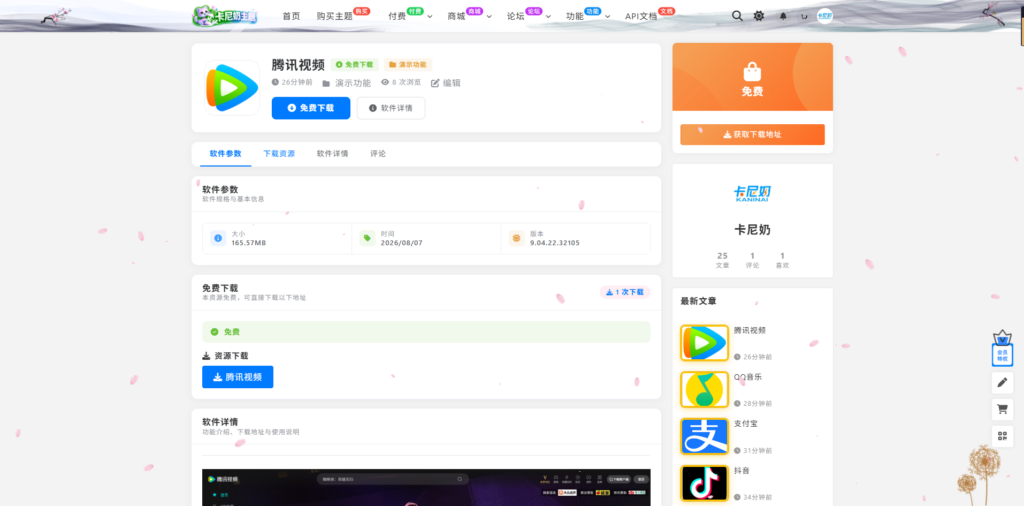1024x506 pixels.
Task: Click the 软件详情 button under title
Action: click(x=391, y=108)
